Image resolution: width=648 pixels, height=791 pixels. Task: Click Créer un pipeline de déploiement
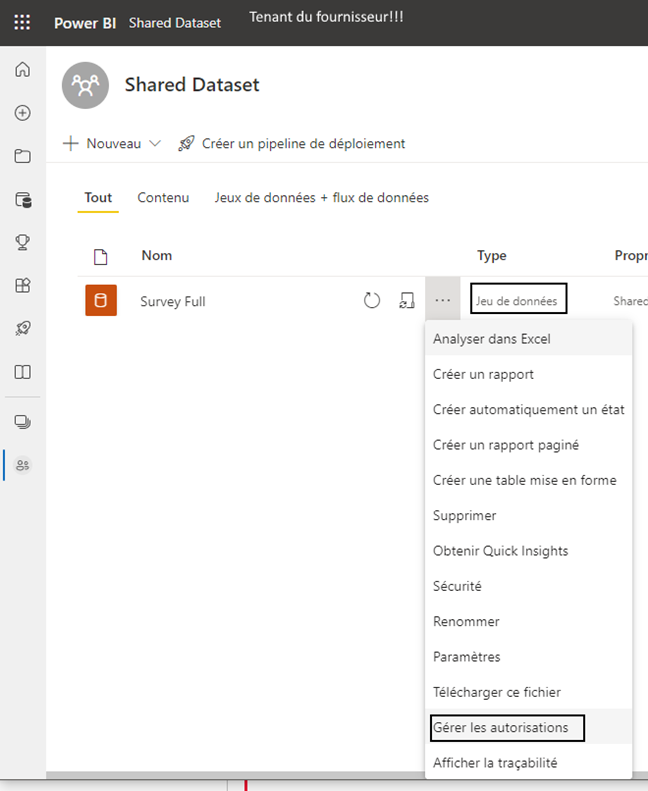(291, 144)
